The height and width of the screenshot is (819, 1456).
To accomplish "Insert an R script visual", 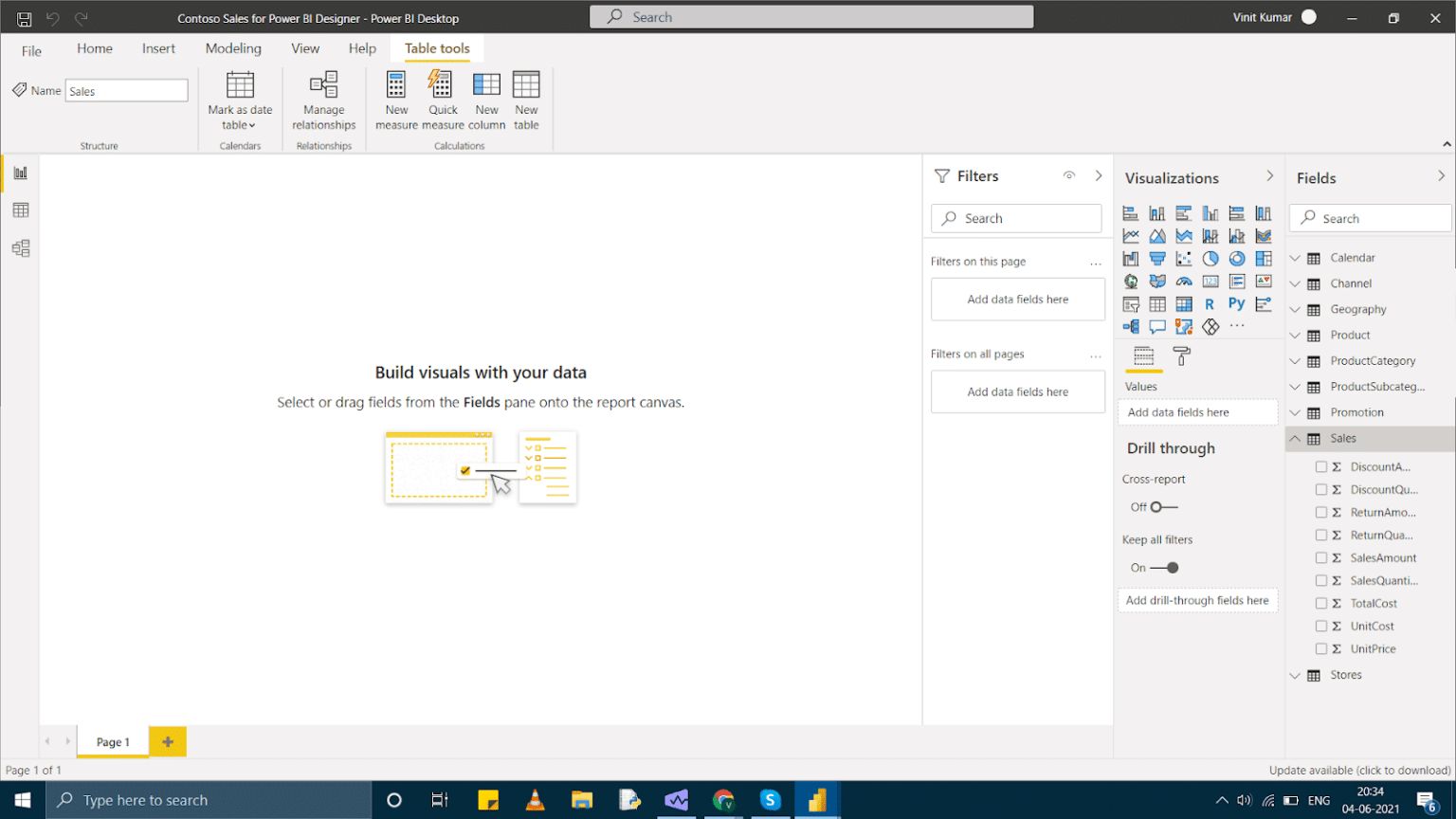I will click(x=1210, y=303).
